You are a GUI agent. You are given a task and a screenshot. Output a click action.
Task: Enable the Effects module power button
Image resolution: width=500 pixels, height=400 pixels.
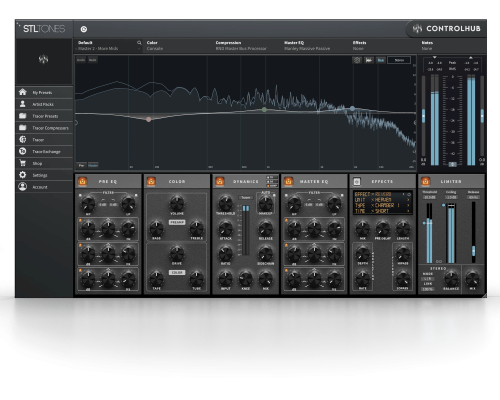point(357,181)
